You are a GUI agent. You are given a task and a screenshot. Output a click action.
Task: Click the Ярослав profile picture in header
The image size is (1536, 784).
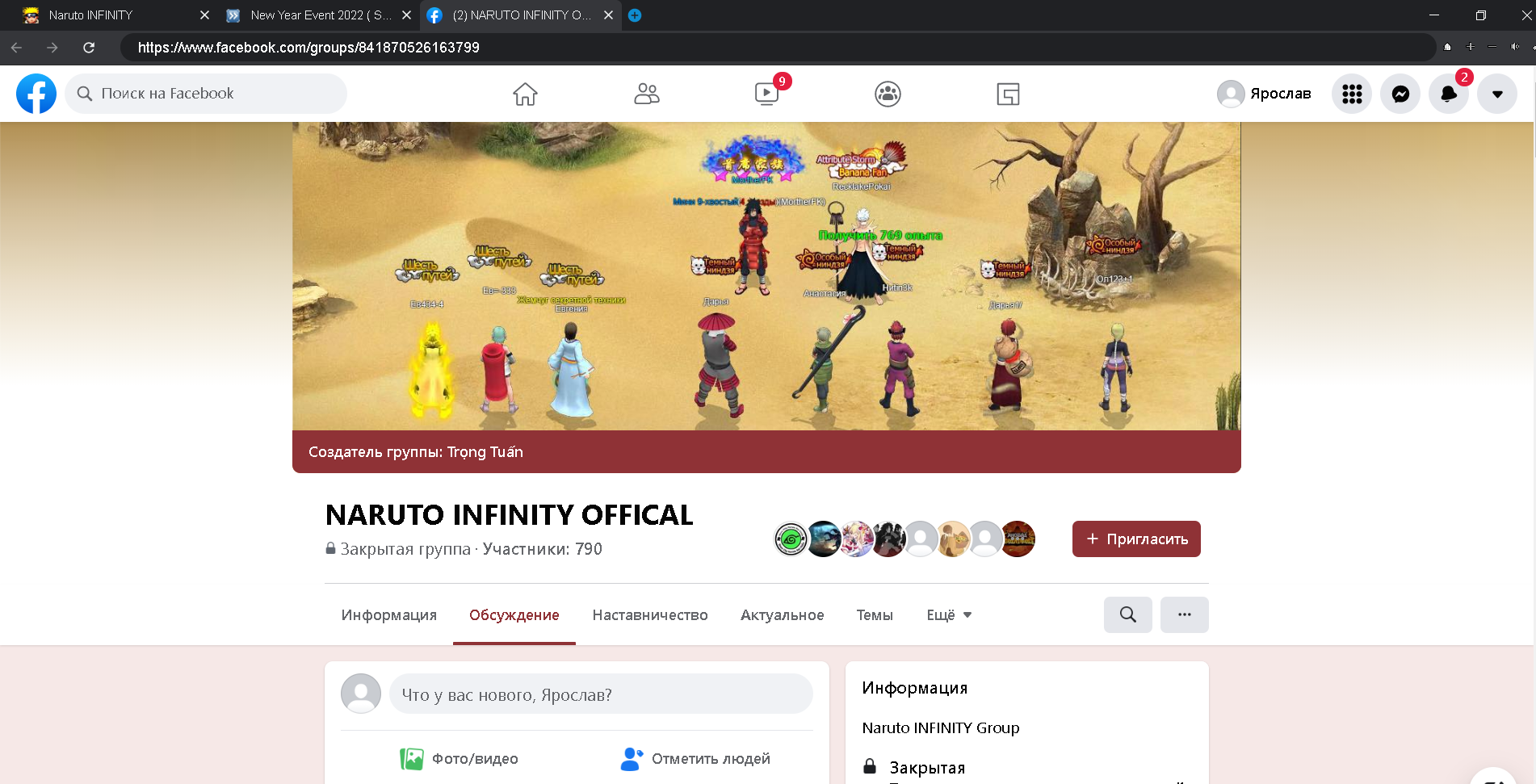pyautogui.click(x=1231, y=94)
